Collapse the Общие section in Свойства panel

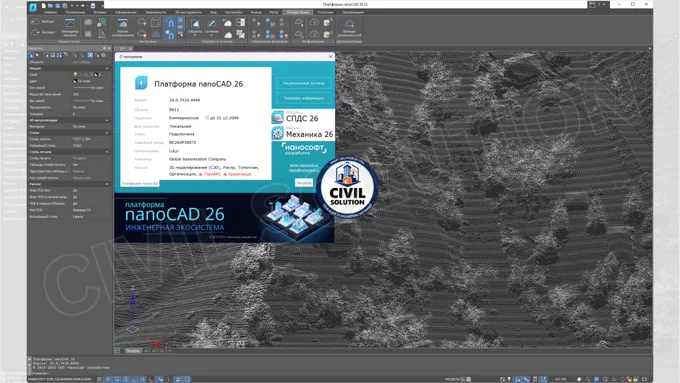107,68
